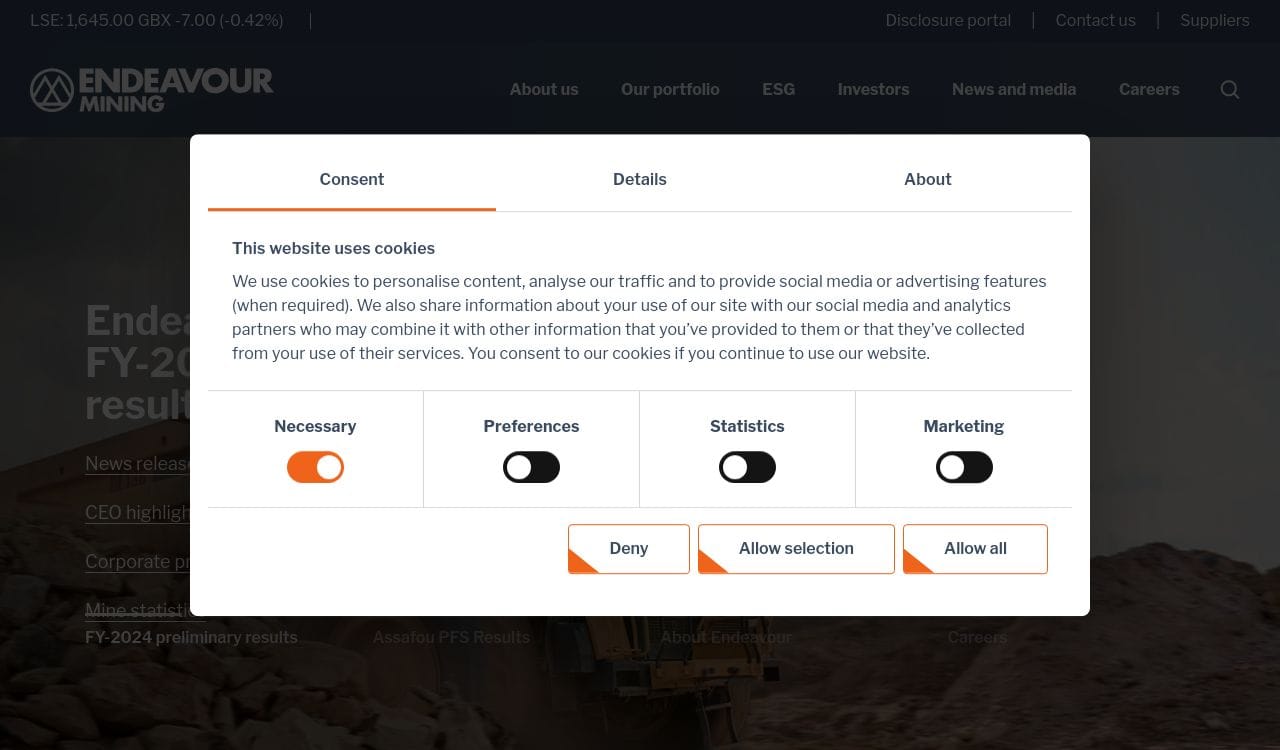Open the About tab in cookie dialog
The image size is (1280, 750).
(927, 180)
